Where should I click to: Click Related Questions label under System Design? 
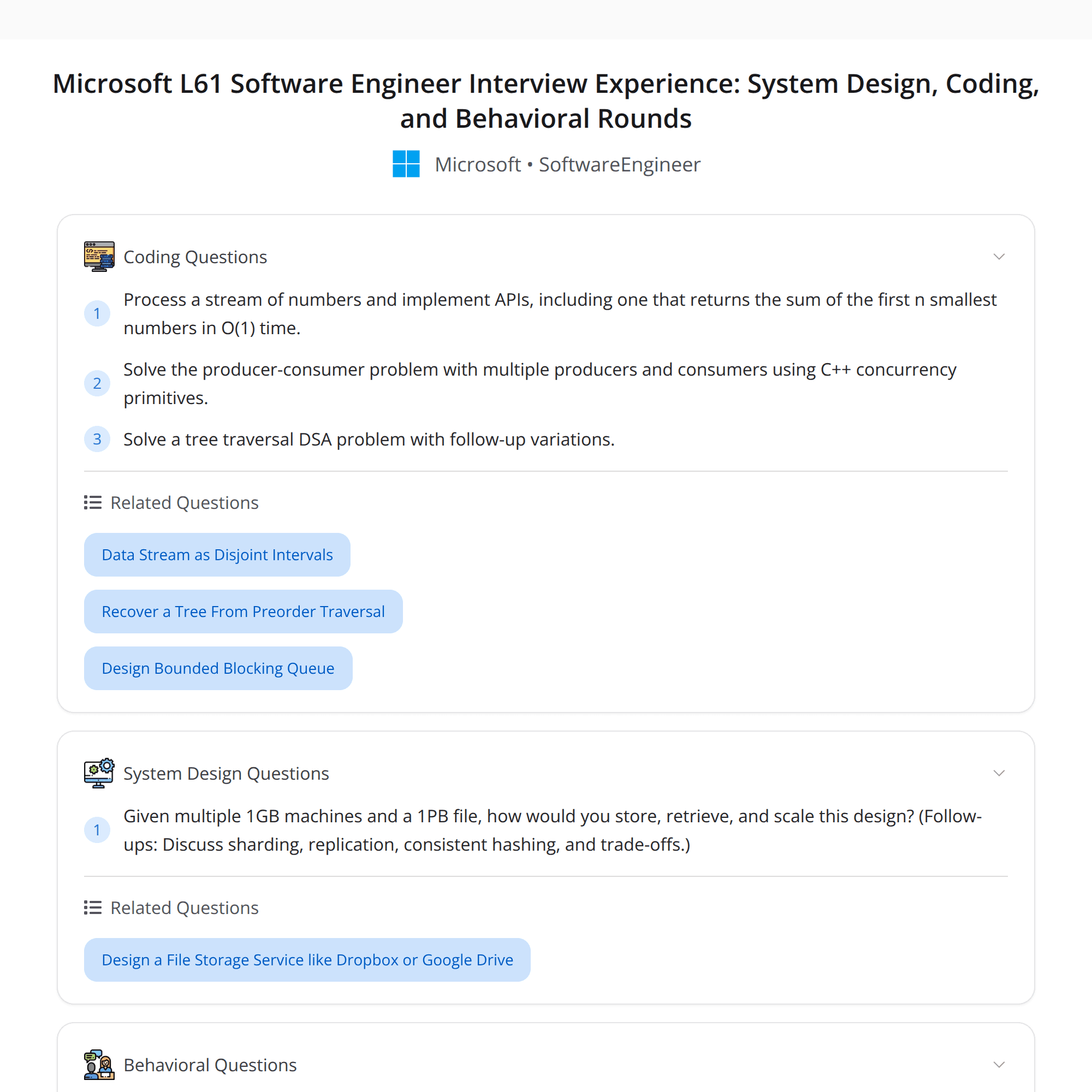[184, 908]
